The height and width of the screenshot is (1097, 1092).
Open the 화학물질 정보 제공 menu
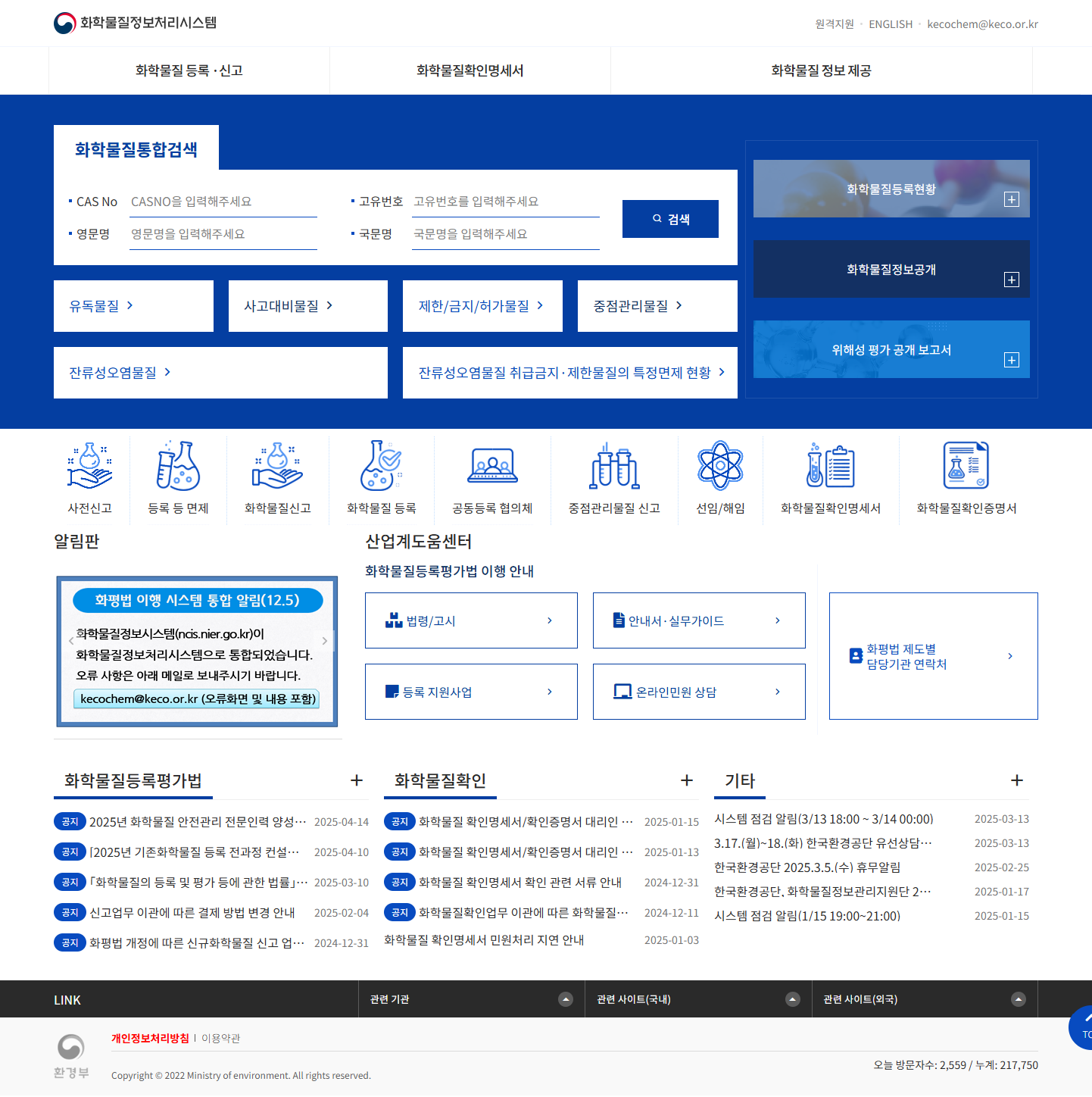821,70
